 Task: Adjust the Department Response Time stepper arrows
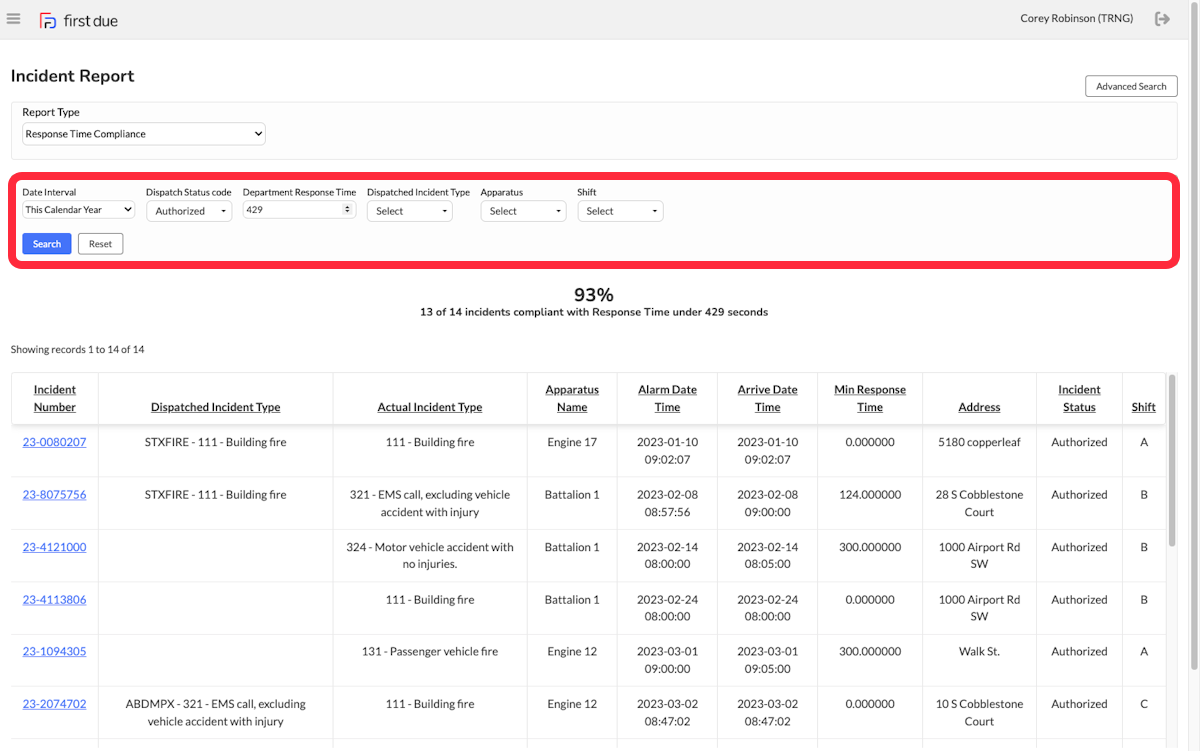pyautogui.click(x=347, y=210)
